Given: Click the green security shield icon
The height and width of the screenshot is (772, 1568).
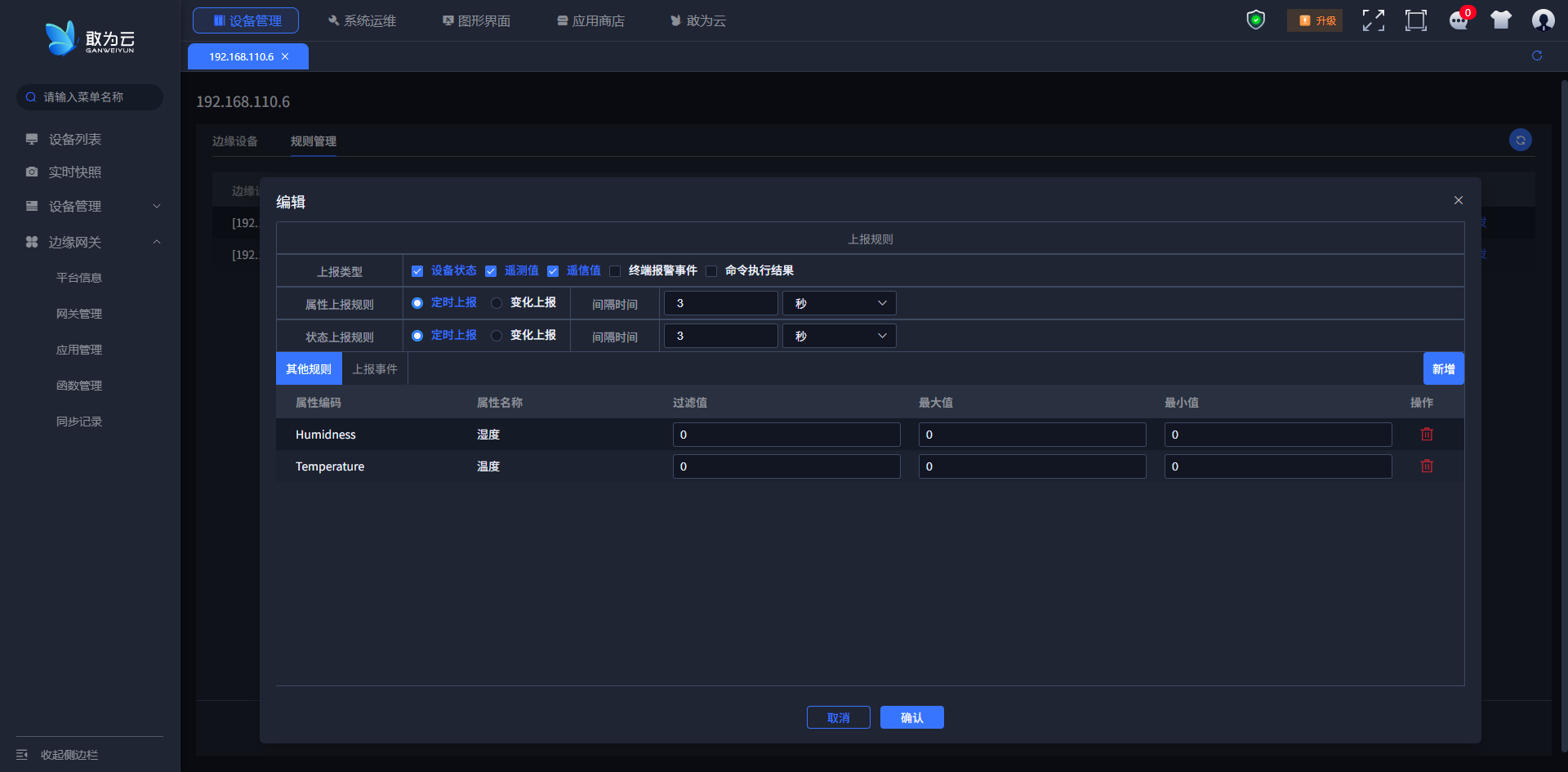Looking at the screenshot, I should 1255,20.
